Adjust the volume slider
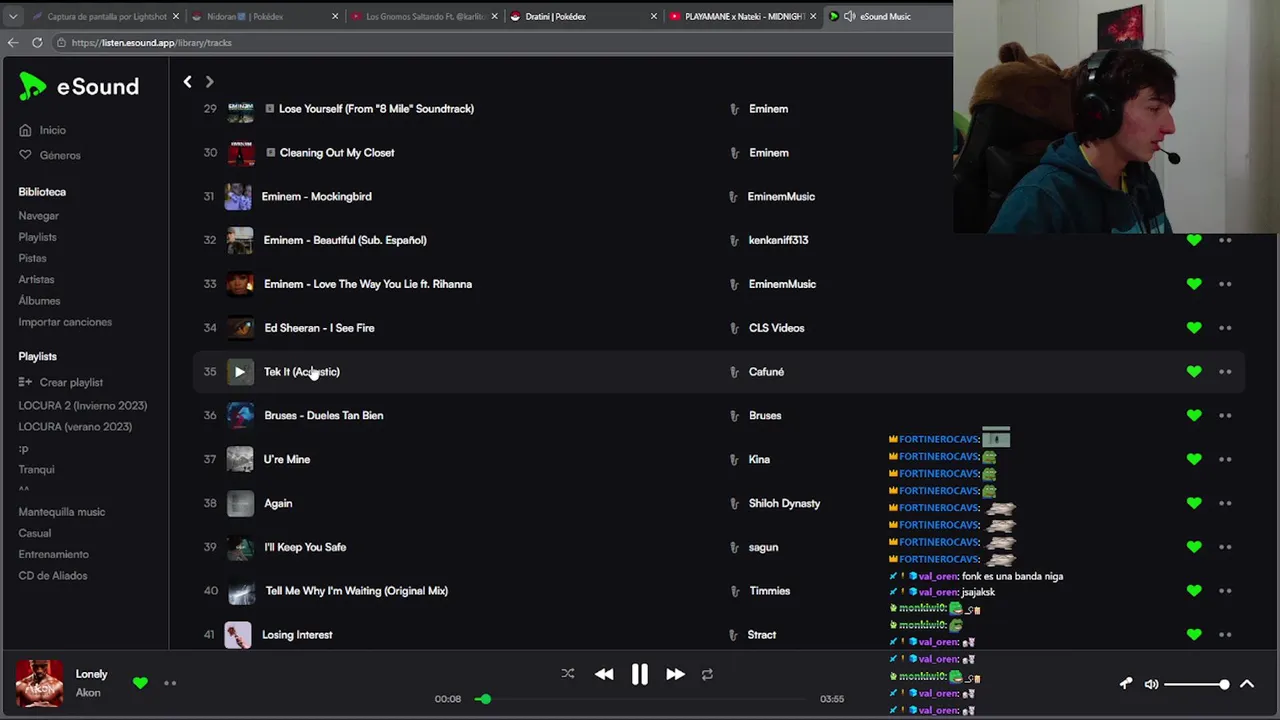Screen dimensions: 1280x720 coord(1196,684)
